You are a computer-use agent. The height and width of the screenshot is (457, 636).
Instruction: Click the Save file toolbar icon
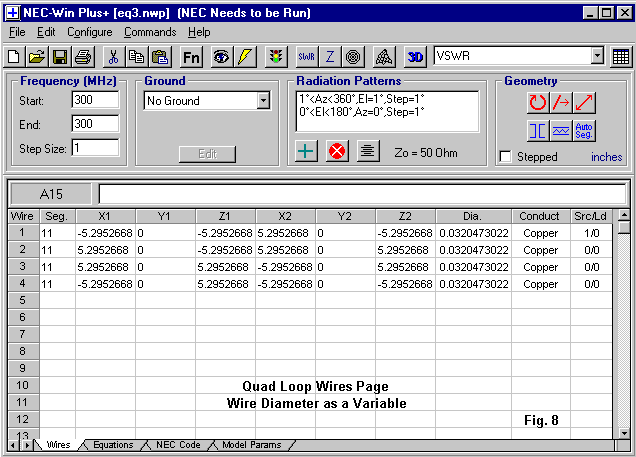tap(60, 57)
